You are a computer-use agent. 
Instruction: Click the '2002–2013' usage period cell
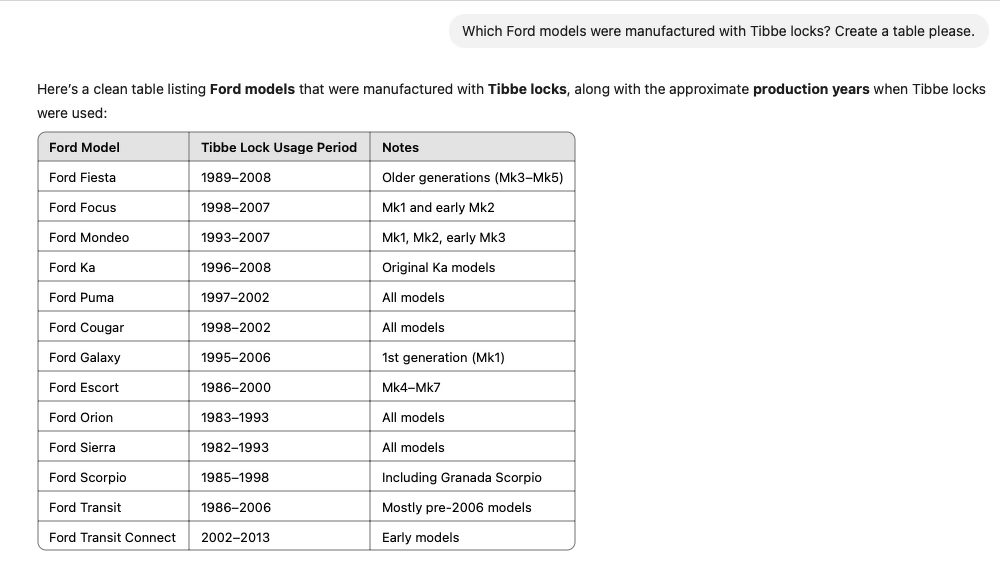point(235,537)
